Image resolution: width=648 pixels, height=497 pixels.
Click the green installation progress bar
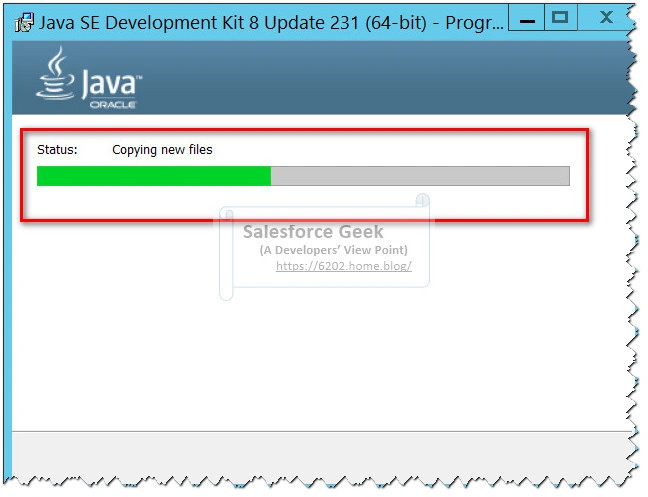coord(303,176)
